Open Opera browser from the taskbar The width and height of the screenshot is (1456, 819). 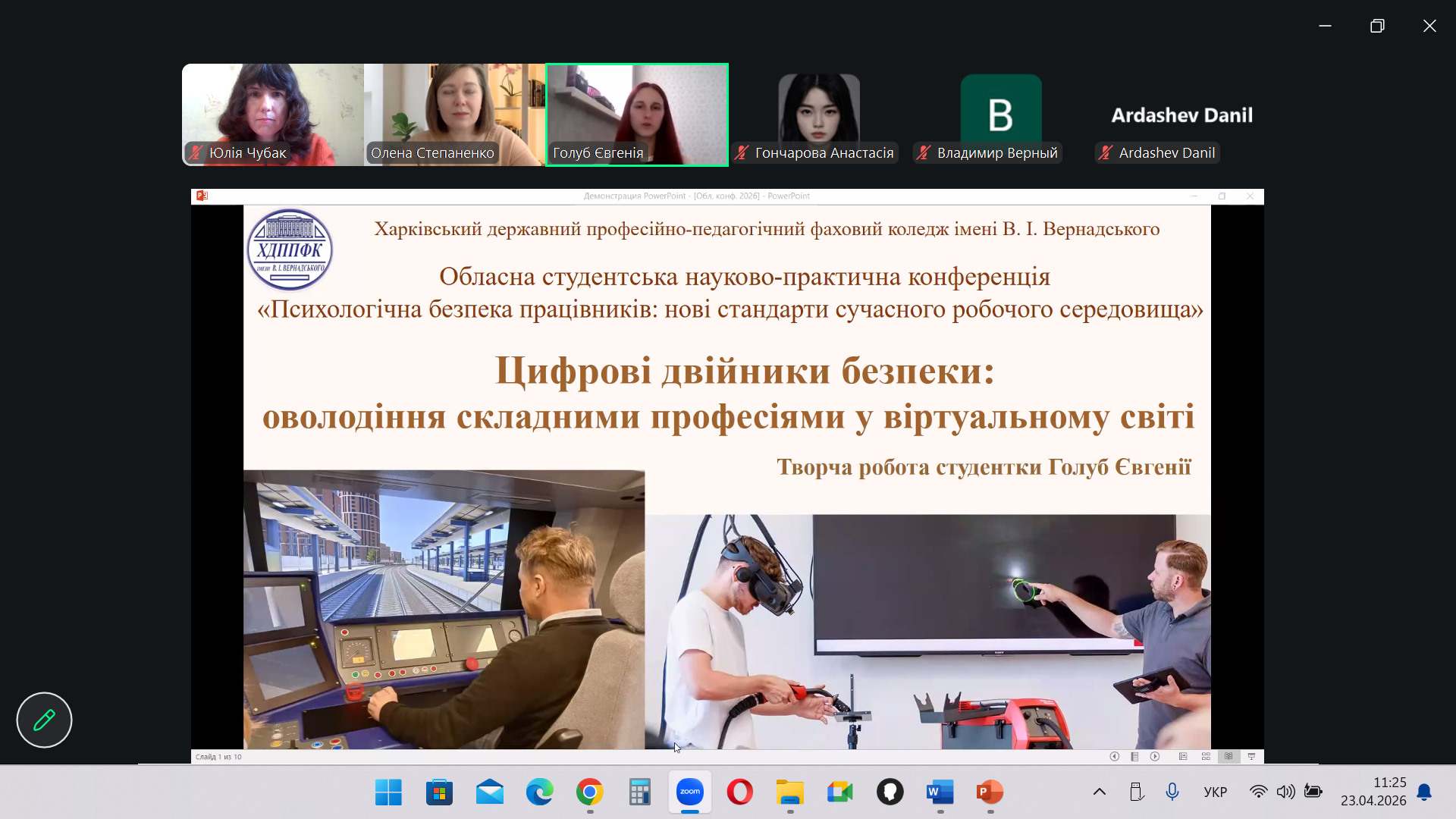pyautogui.click(x=739, y=792)
